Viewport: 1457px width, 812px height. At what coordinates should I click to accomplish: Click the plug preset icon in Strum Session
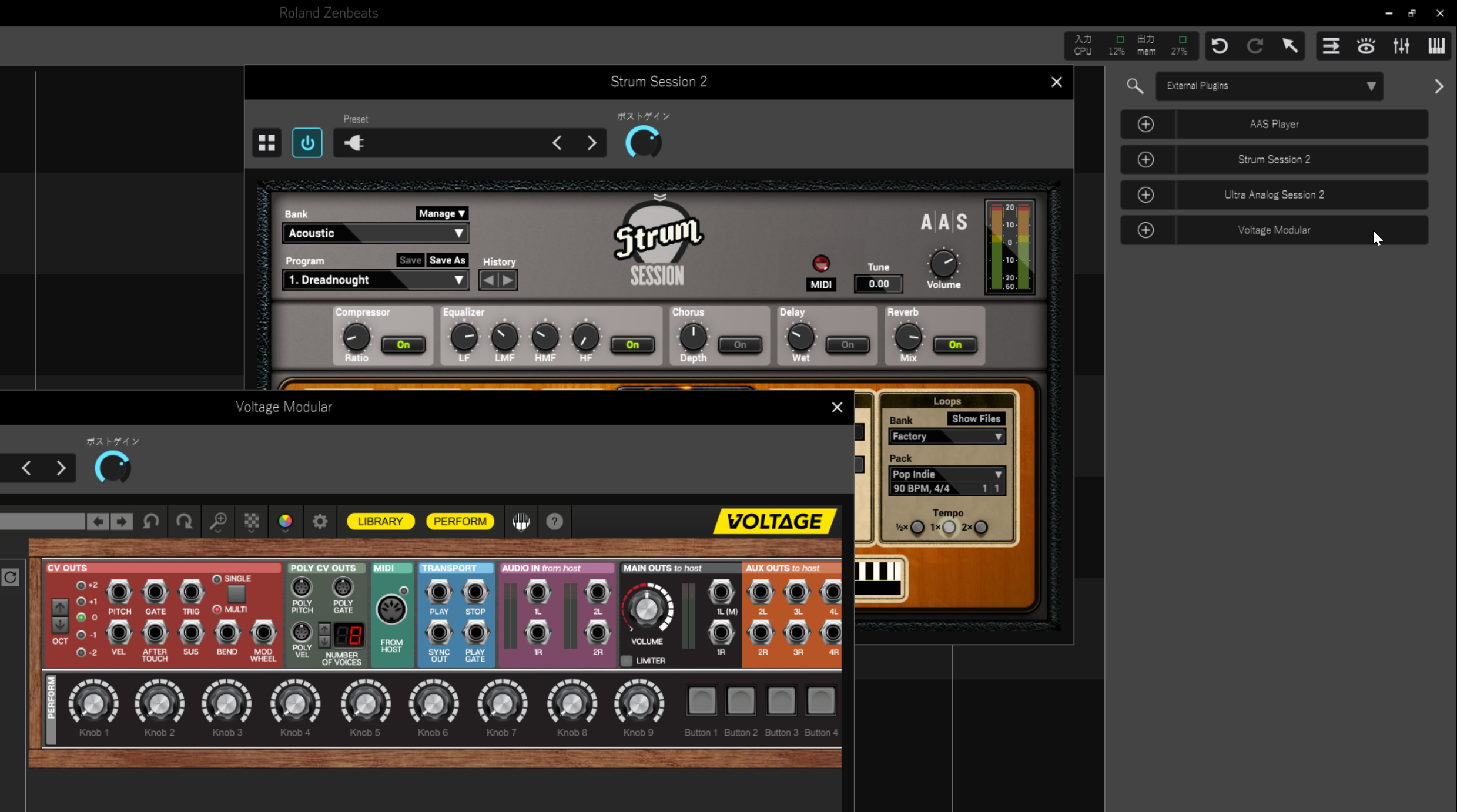pos(354,143)
